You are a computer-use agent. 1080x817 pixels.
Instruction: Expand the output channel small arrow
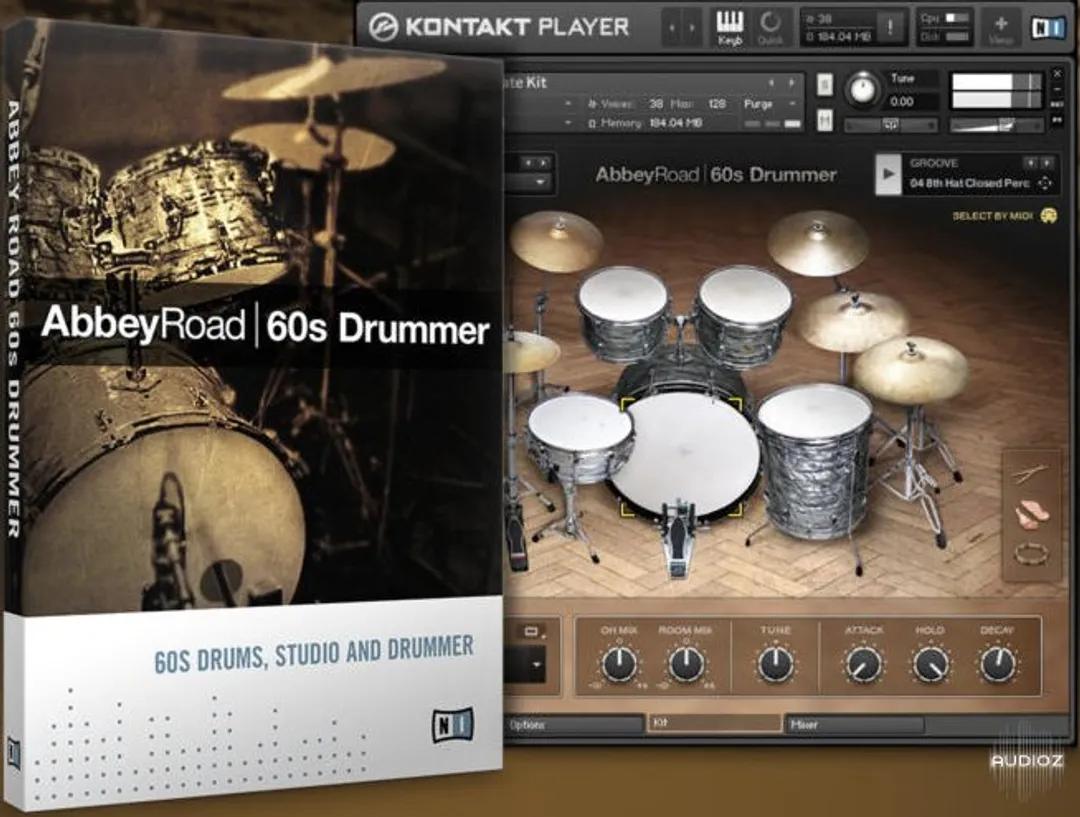[568, 104]
